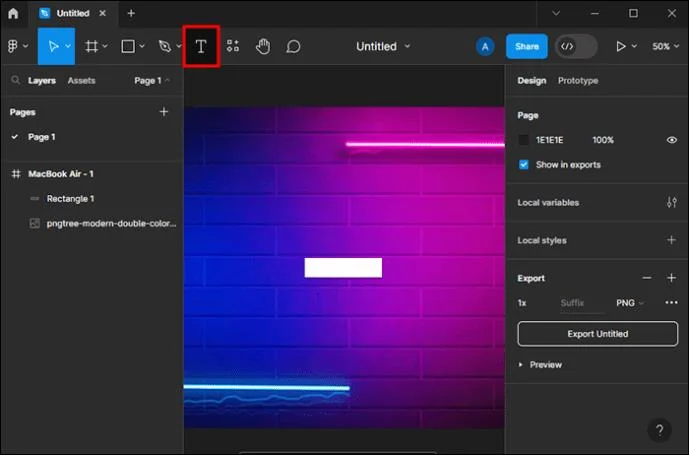The width and height of the screenshot is (689, 455).
Task: Select the Pen tool
Action: (165, 46)
